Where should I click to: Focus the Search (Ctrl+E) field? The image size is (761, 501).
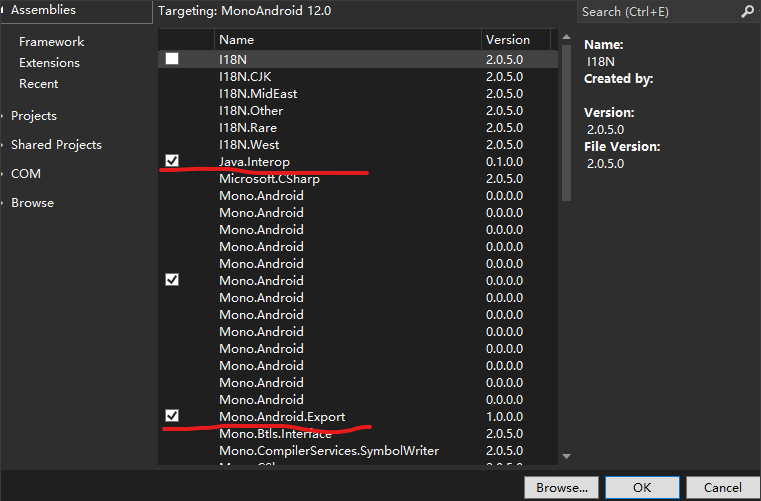[660, 12]
